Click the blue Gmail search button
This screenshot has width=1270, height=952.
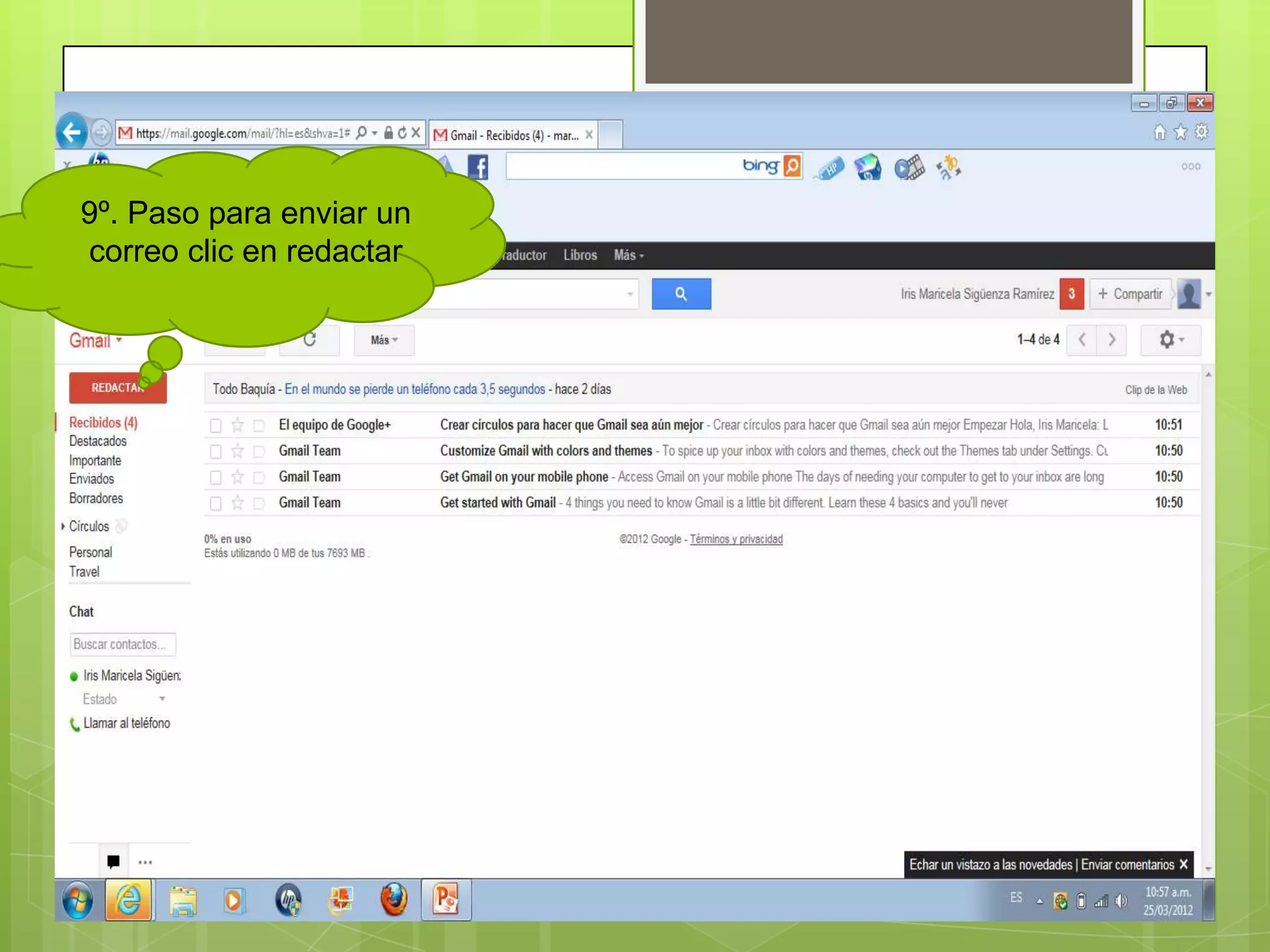pyautogui.click(x=681, y=294)
